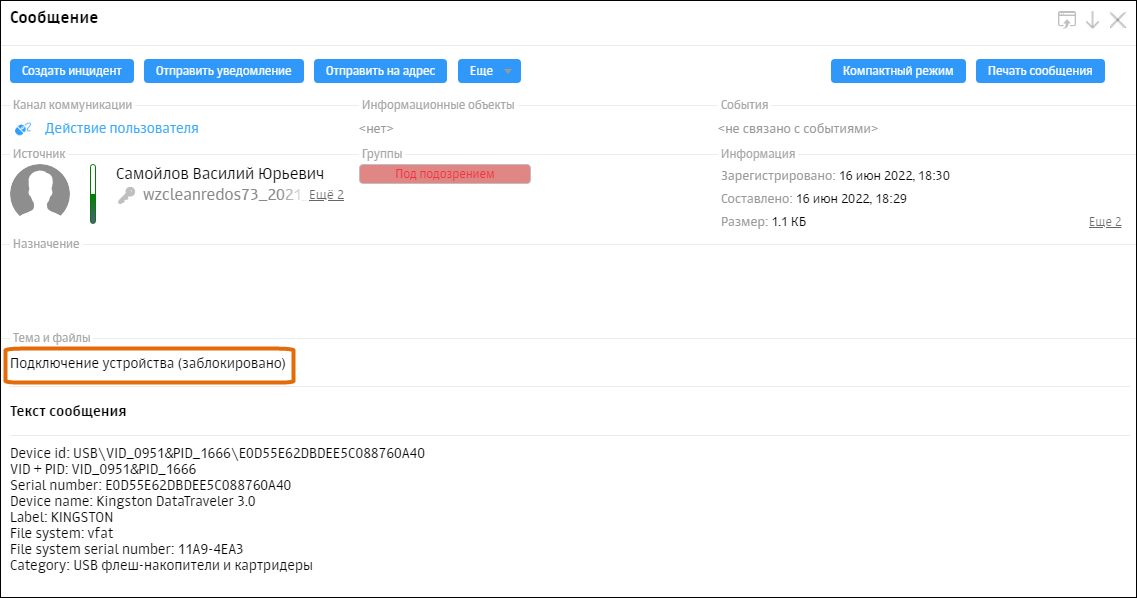
Task: Click the key icon beside wzcleanredos73 account
Action: pos(126,196)
